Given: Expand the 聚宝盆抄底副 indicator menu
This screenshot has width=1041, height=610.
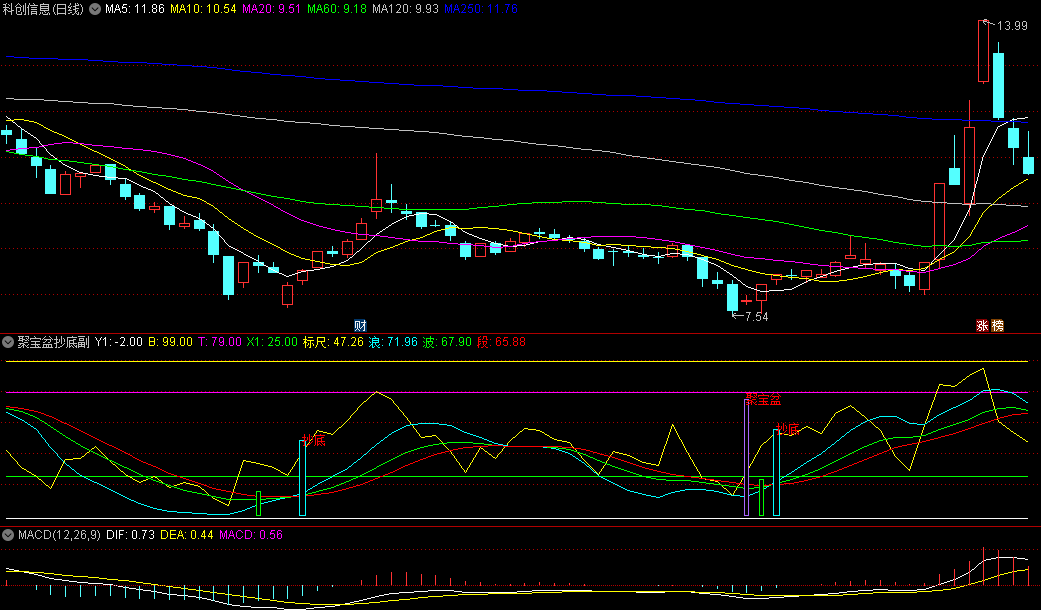Looking at the screenshot, I should 8,343.
